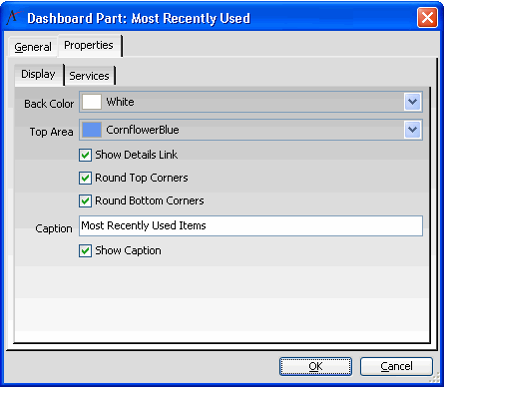Click in the Caption text field
Viewport: 527px width, 394px height.
(251, 226)
